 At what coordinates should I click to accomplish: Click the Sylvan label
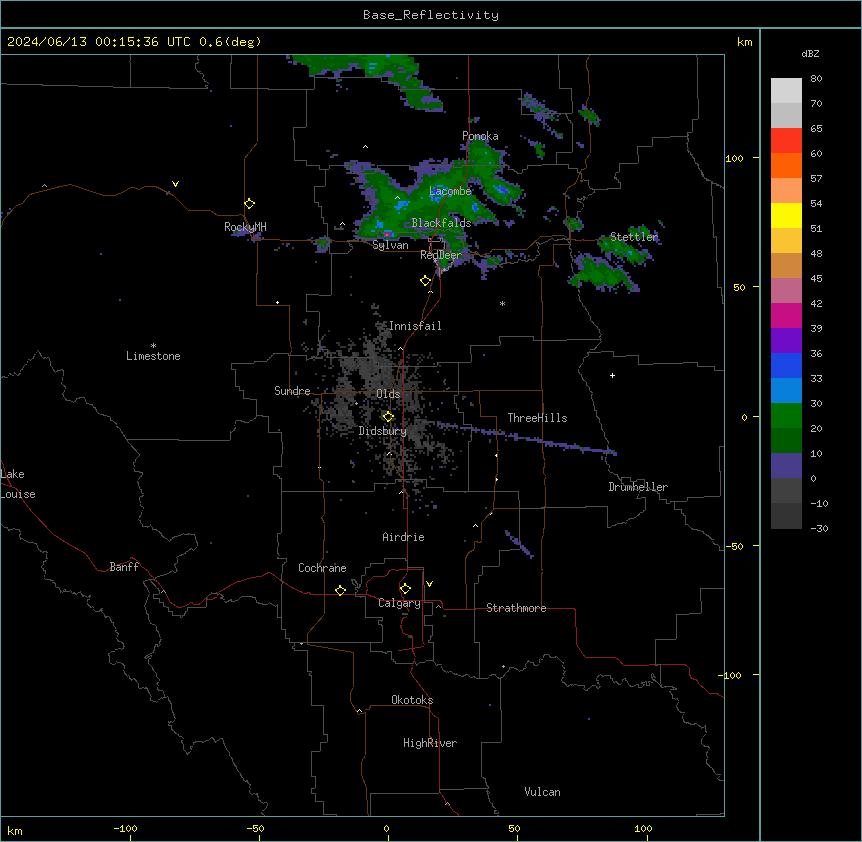(390, 245)
